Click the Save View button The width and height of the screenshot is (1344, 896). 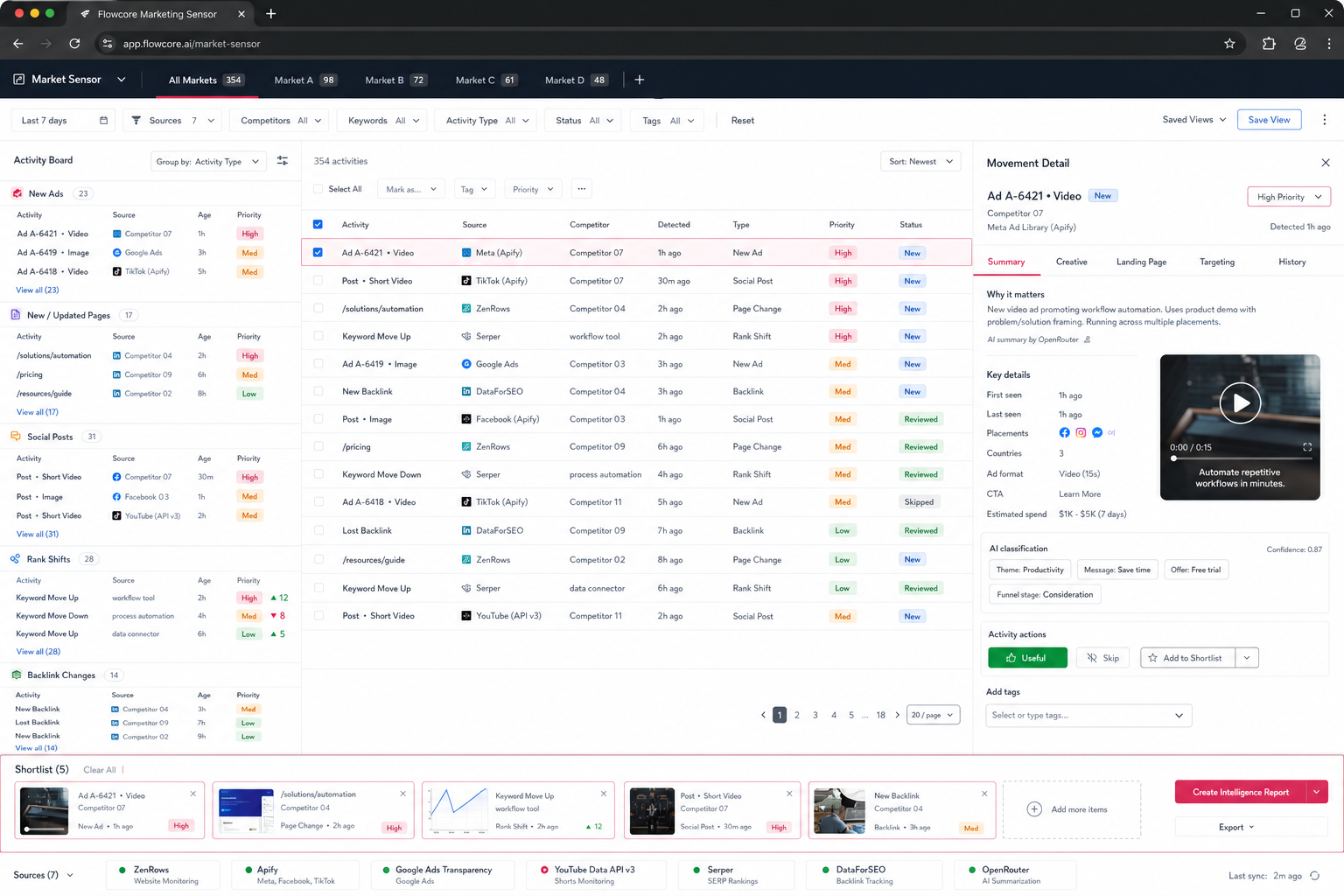pyautogui.click(x=1269, y=120)
